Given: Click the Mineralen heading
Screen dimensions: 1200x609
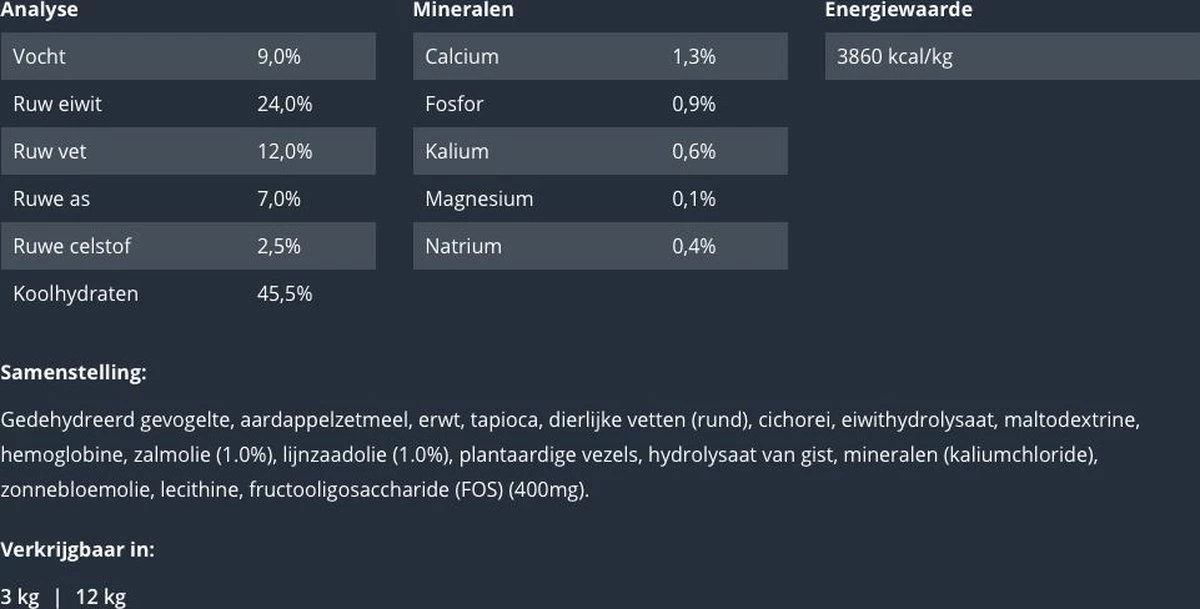Looking at the screenshot, I should [463, 10].
